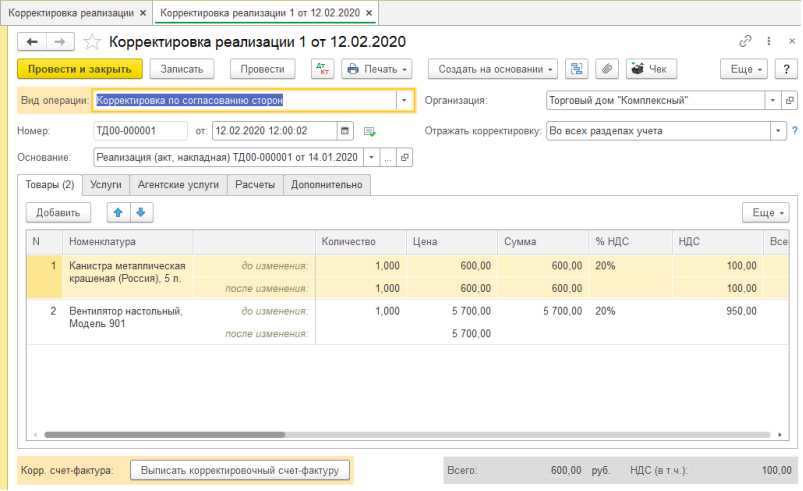
Task: Click сумма 5 700,00 in Вентилятор до изменения
Action: pos(562,311)
